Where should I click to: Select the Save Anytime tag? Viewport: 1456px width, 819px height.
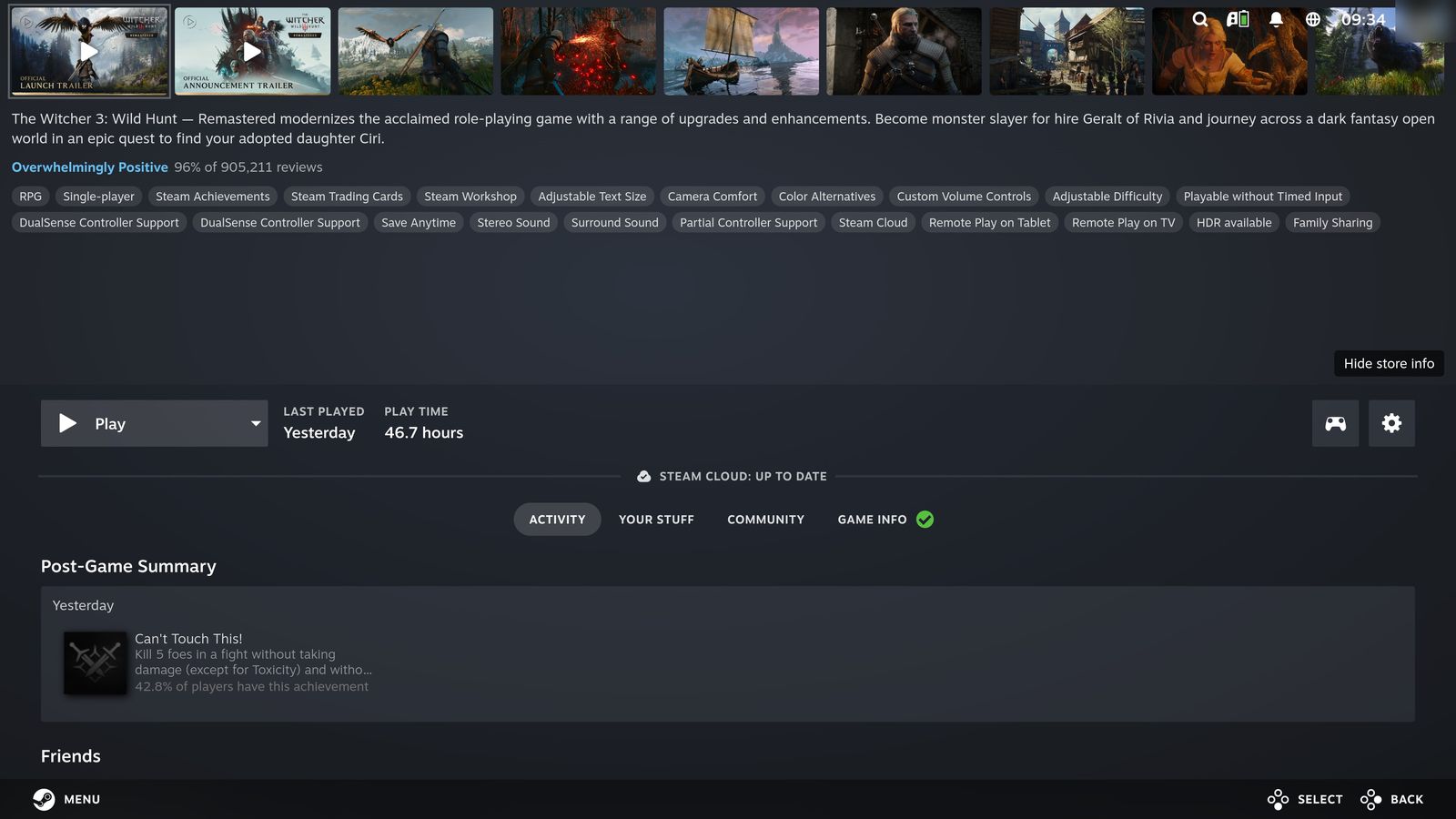point(418,223)
